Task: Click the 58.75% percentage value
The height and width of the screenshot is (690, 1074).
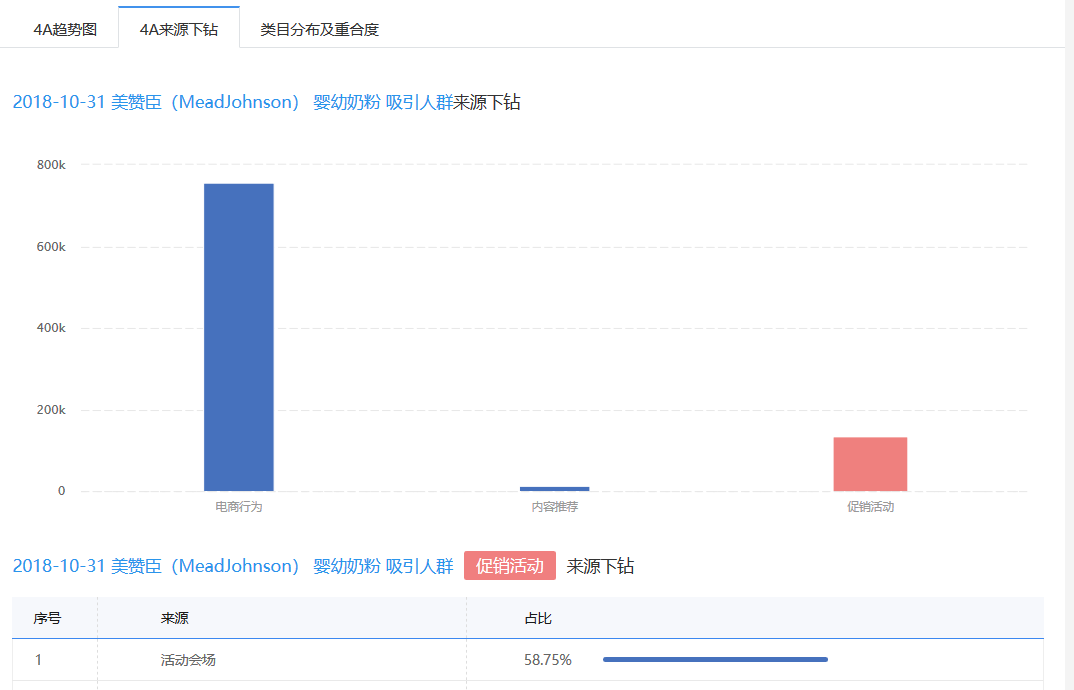Action: [547, 660]
